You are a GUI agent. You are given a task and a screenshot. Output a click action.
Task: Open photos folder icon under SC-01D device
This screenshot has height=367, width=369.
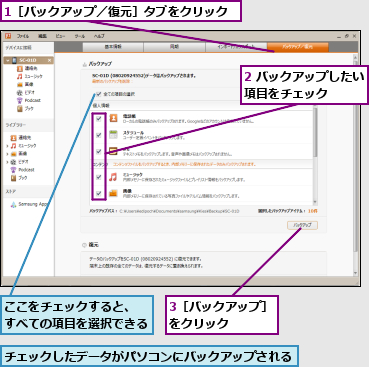(x=20, y=84)
